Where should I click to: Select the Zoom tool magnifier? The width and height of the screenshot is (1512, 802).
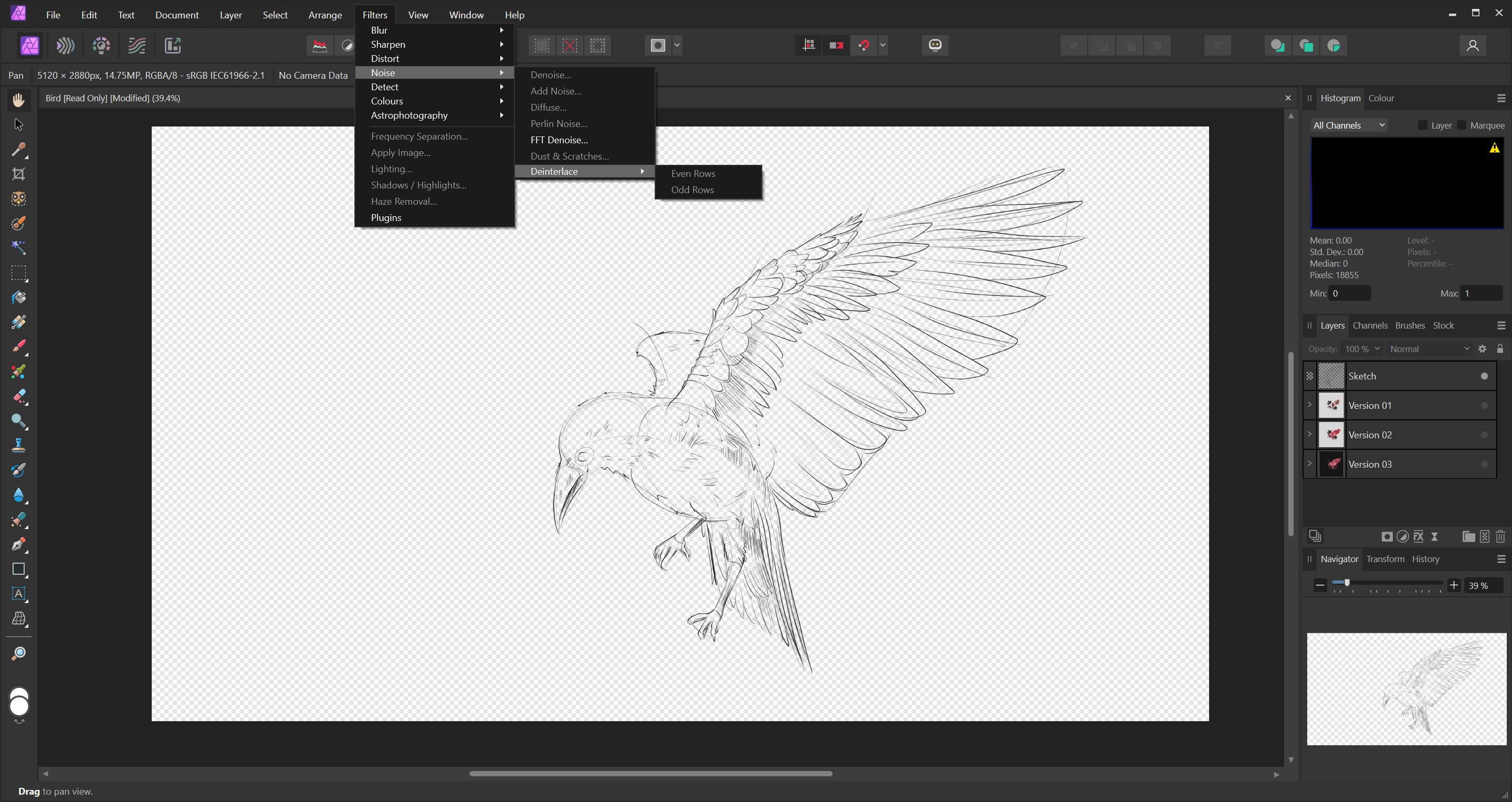(x=19, y=653)
